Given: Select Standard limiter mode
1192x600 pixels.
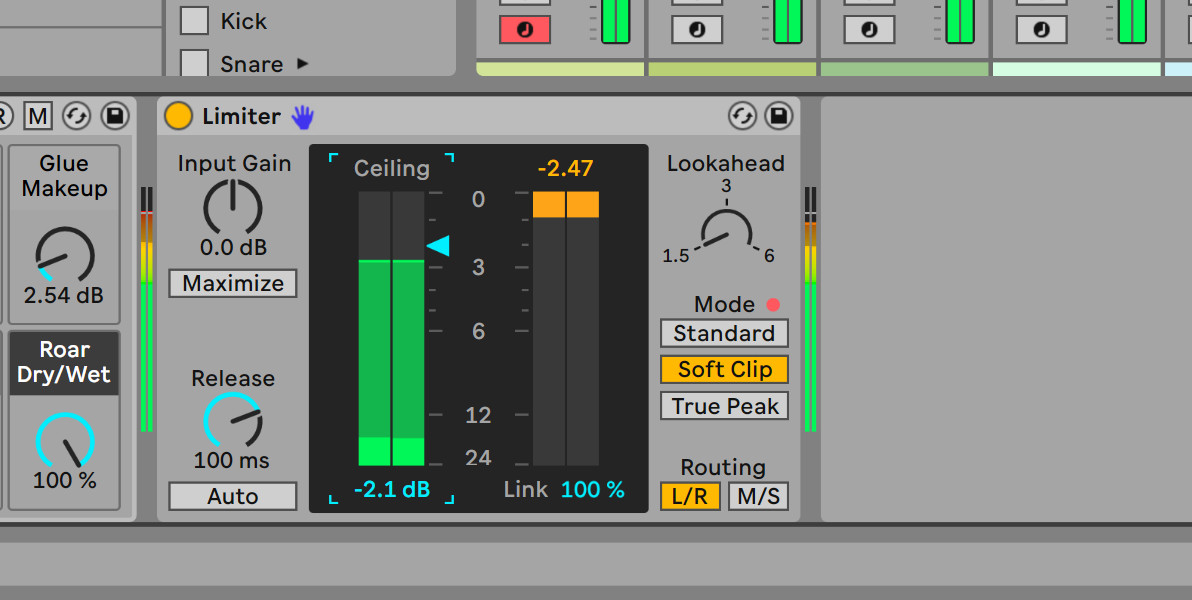Looking at the screenshot, I should 724,333.
